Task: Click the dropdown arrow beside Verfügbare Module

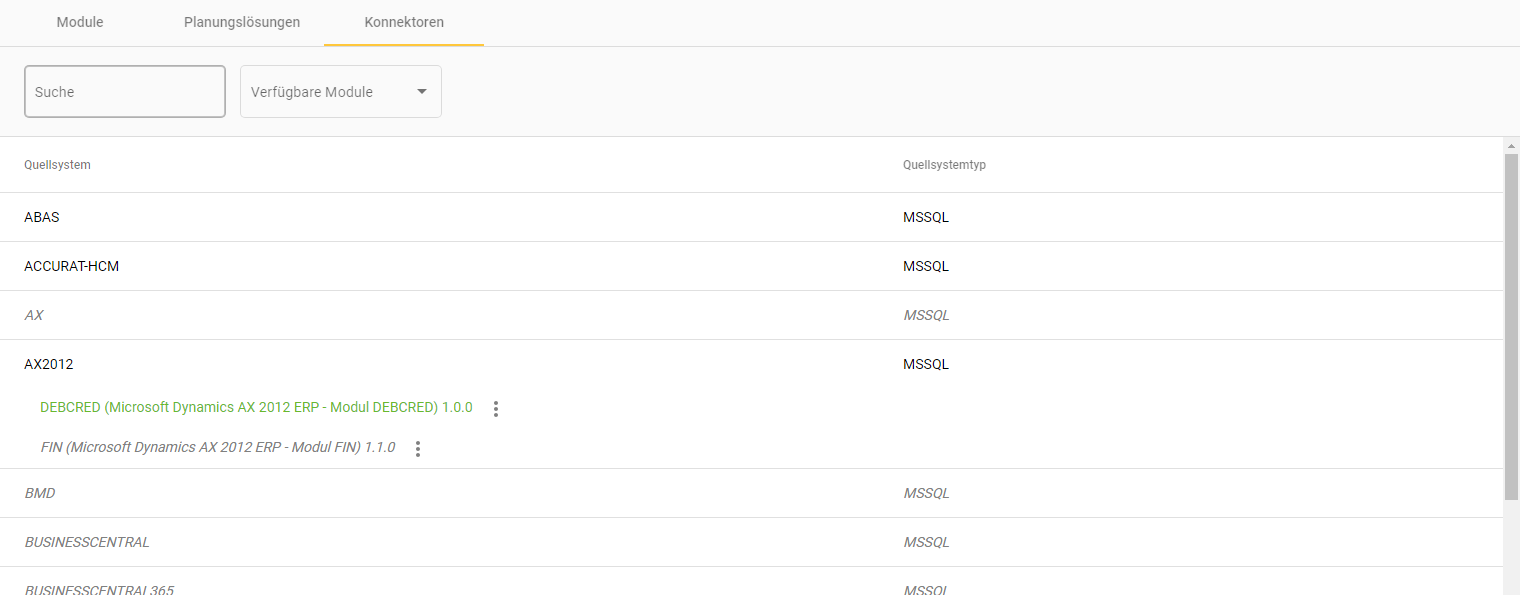Action: point(422,92)
